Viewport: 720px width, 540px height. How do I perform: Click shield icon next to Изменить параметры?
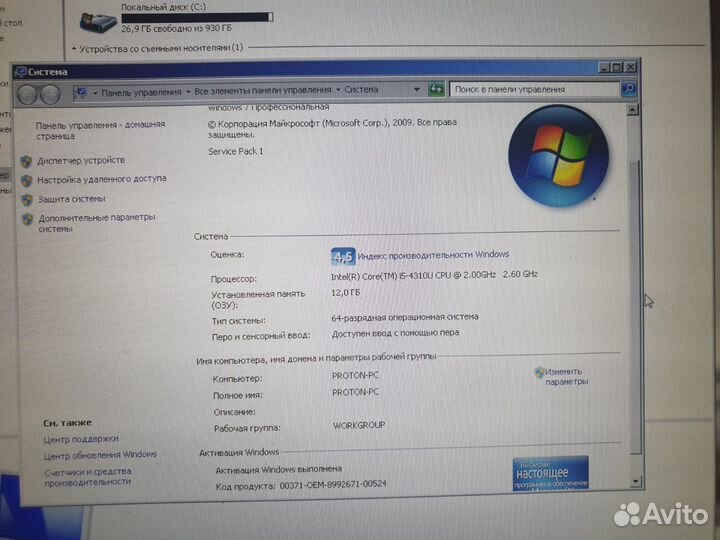(540, 372)
